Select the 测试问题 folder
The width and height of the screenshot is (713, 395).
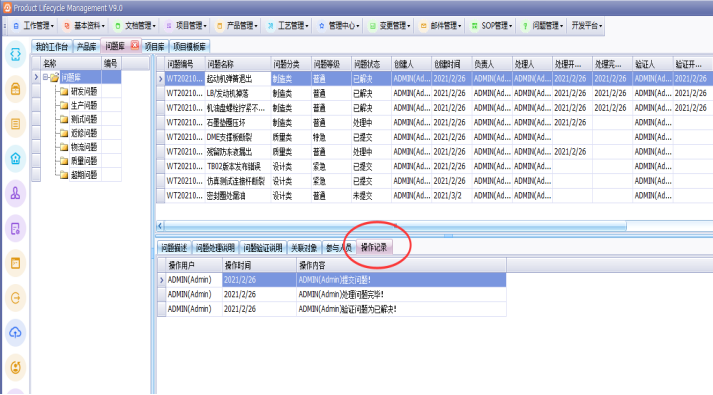(x=84, y=119)
